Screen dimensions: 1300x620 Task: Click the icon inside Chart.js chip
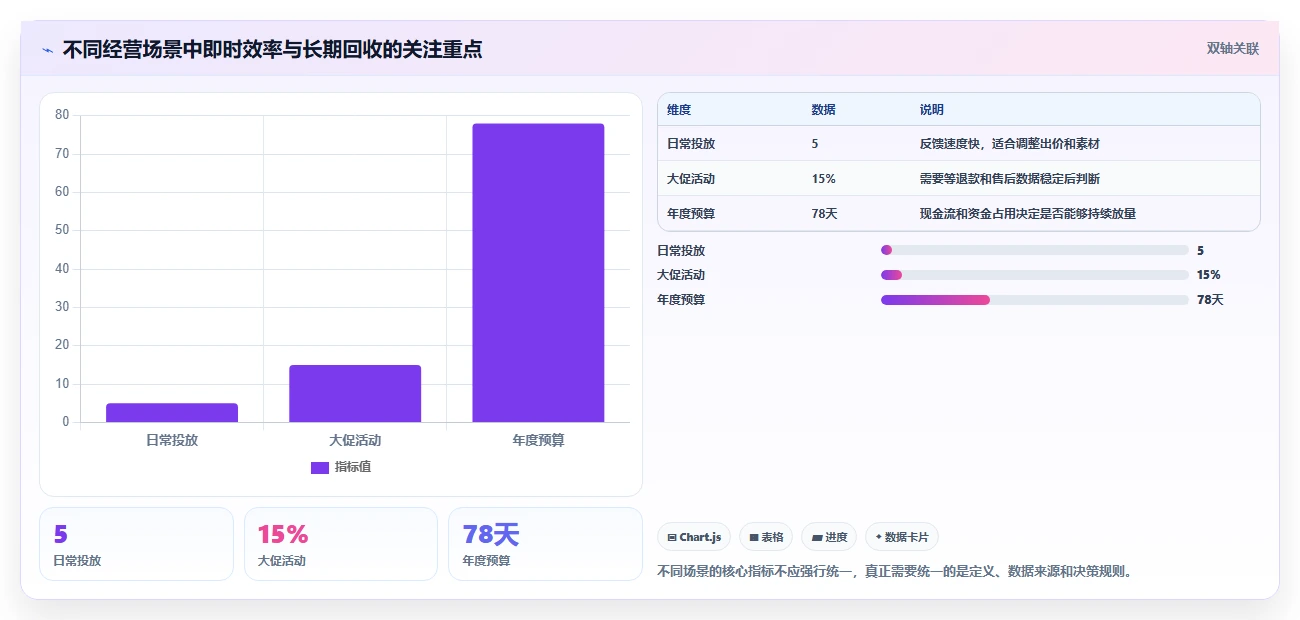672,538
